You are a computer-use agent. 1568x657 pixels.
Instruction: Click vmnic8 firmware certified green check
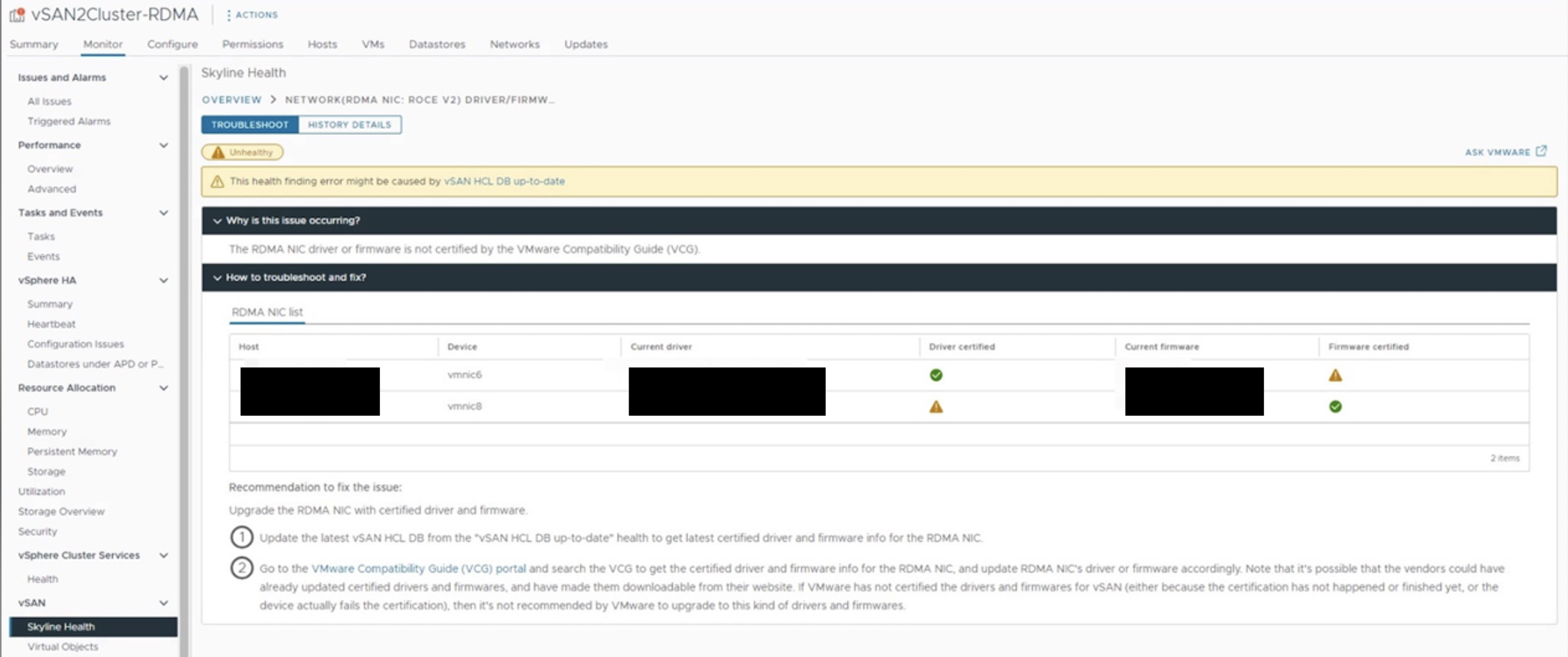point(1335,407)
